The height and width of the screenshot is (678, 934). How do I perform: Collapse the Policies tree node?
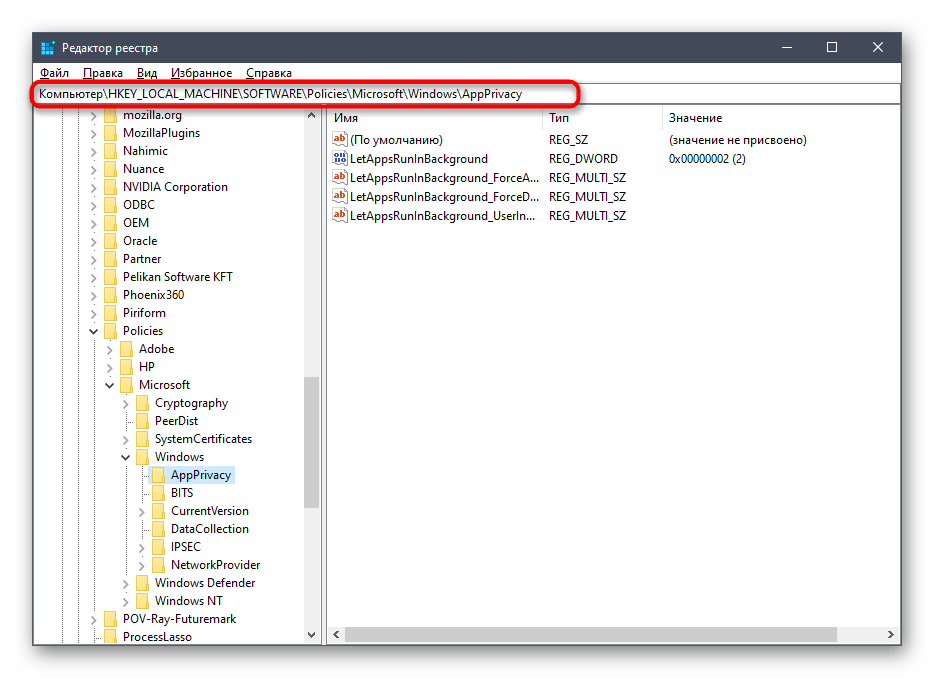[95, 331]
